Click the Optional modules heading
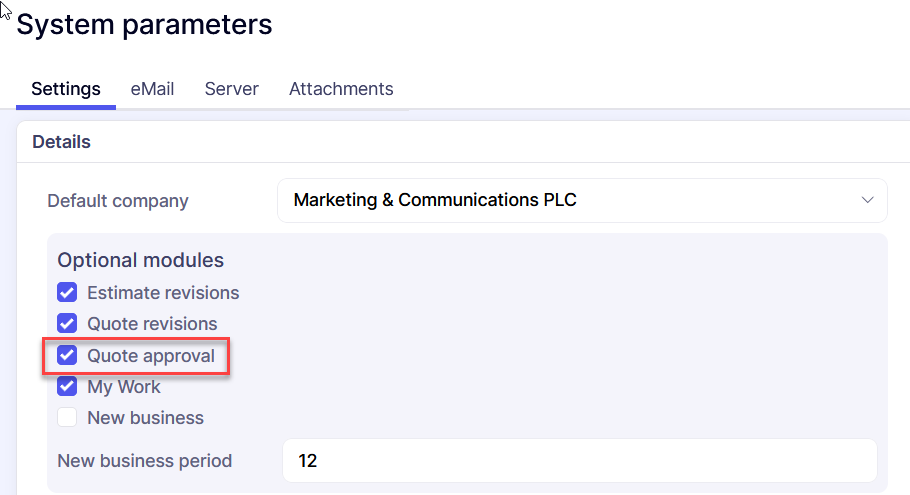The width and height of the screenshot is (910, 495). [140, 260]
